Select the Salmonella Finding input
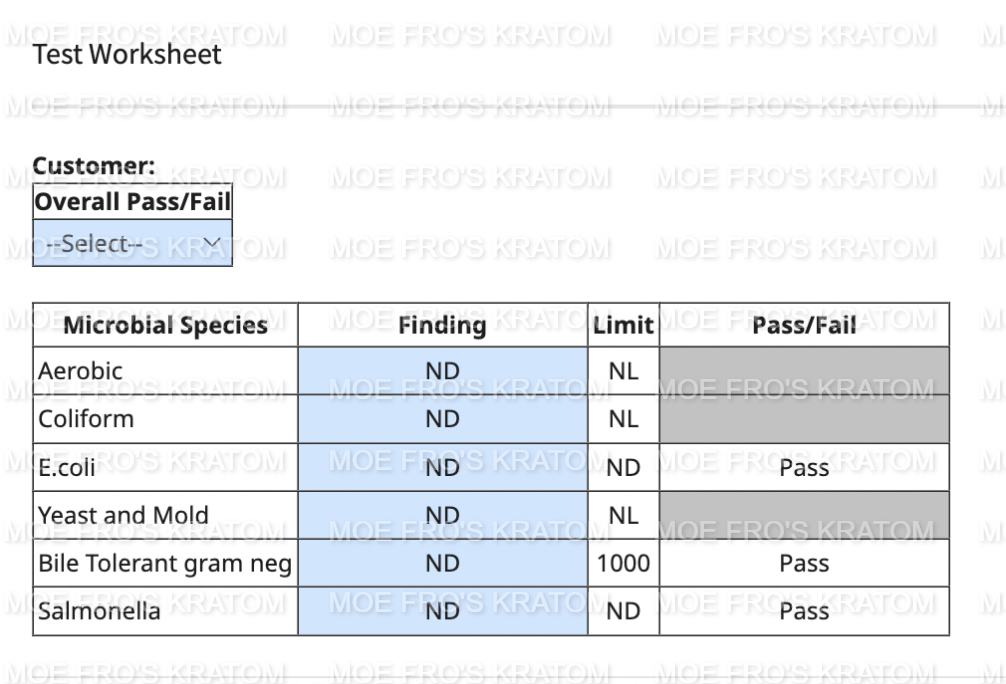 click(x=442, y=611)
